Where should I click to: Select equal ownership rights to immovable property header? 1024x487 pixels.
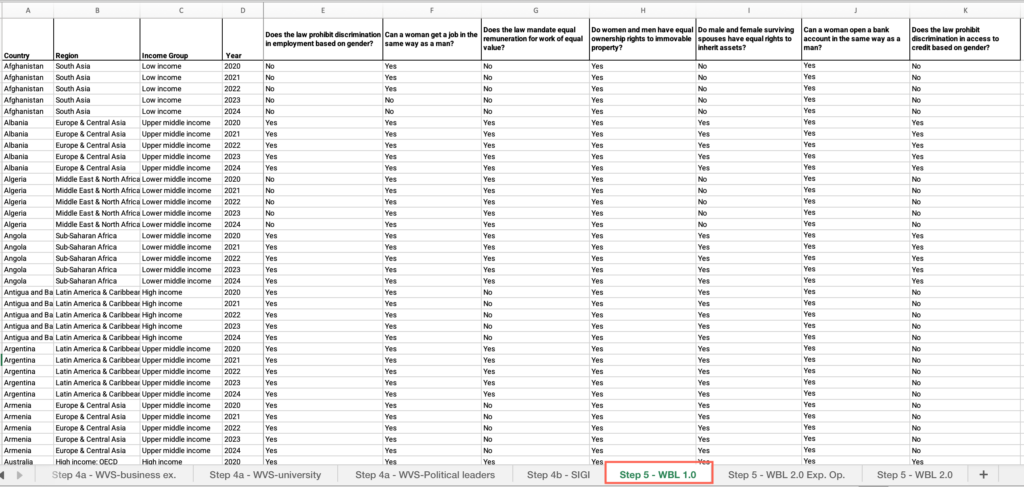[x=643, y=39]
